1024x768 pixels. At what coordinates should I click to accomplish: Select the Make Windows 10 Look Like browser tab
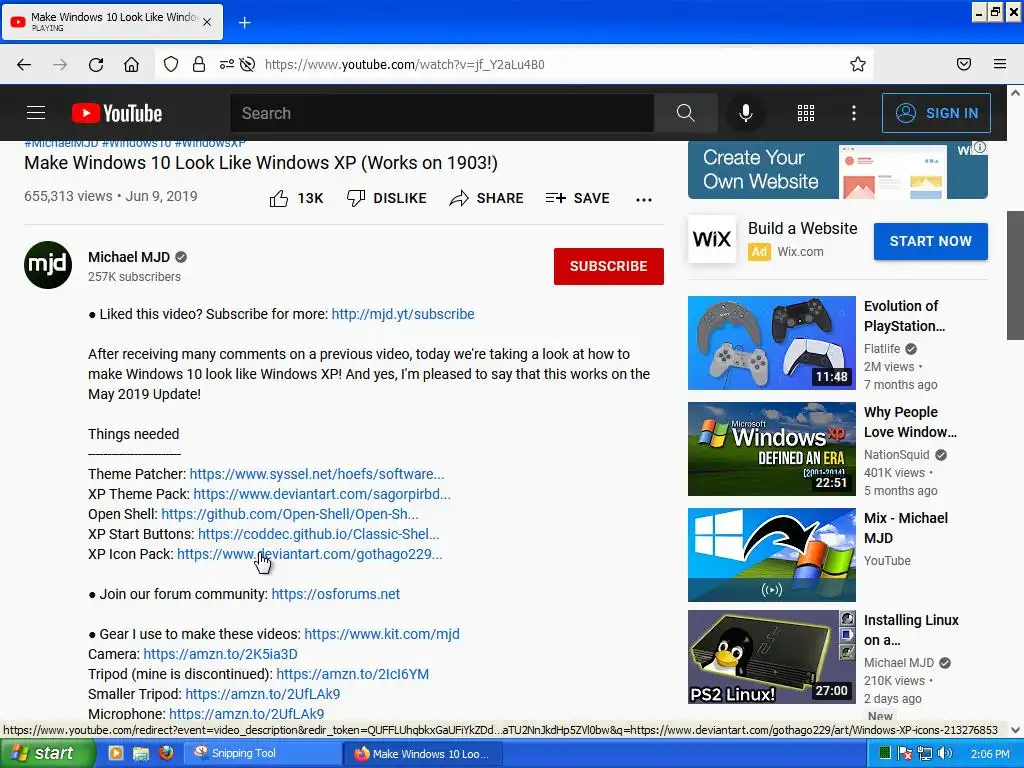112,22
